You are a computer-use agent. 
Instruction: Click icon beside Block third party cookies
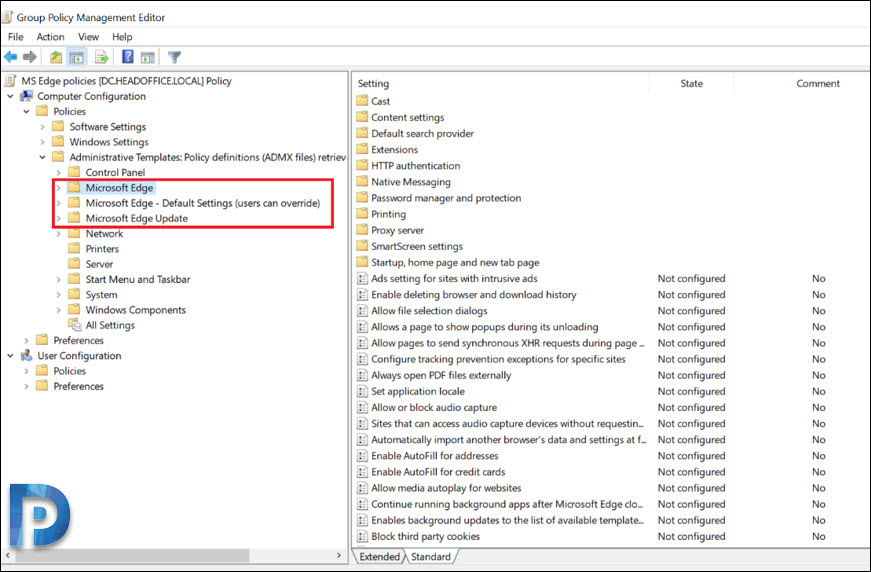pos(362,536)
